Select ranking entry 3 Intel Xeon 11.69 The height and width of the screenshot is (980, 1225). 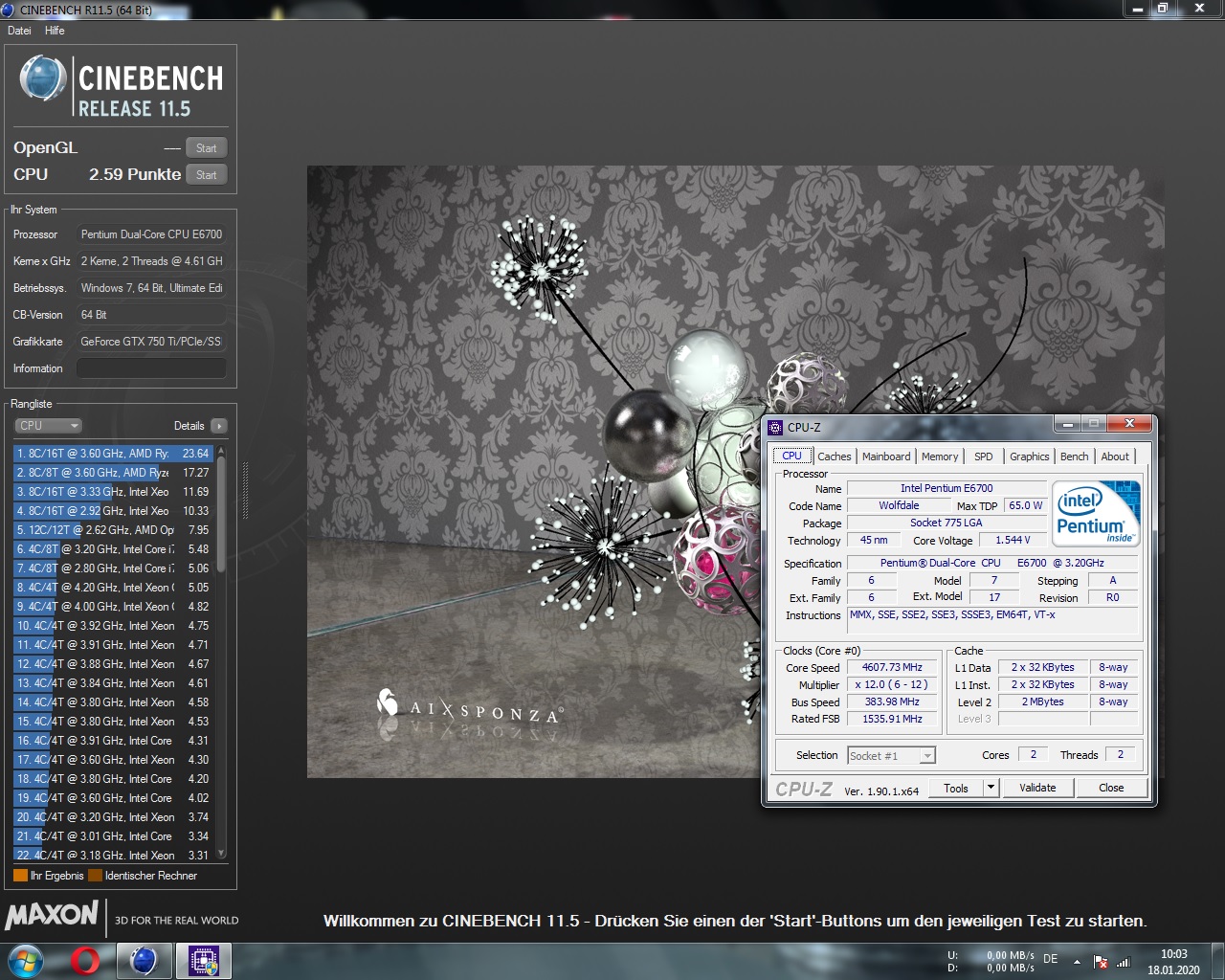(113, 492)
